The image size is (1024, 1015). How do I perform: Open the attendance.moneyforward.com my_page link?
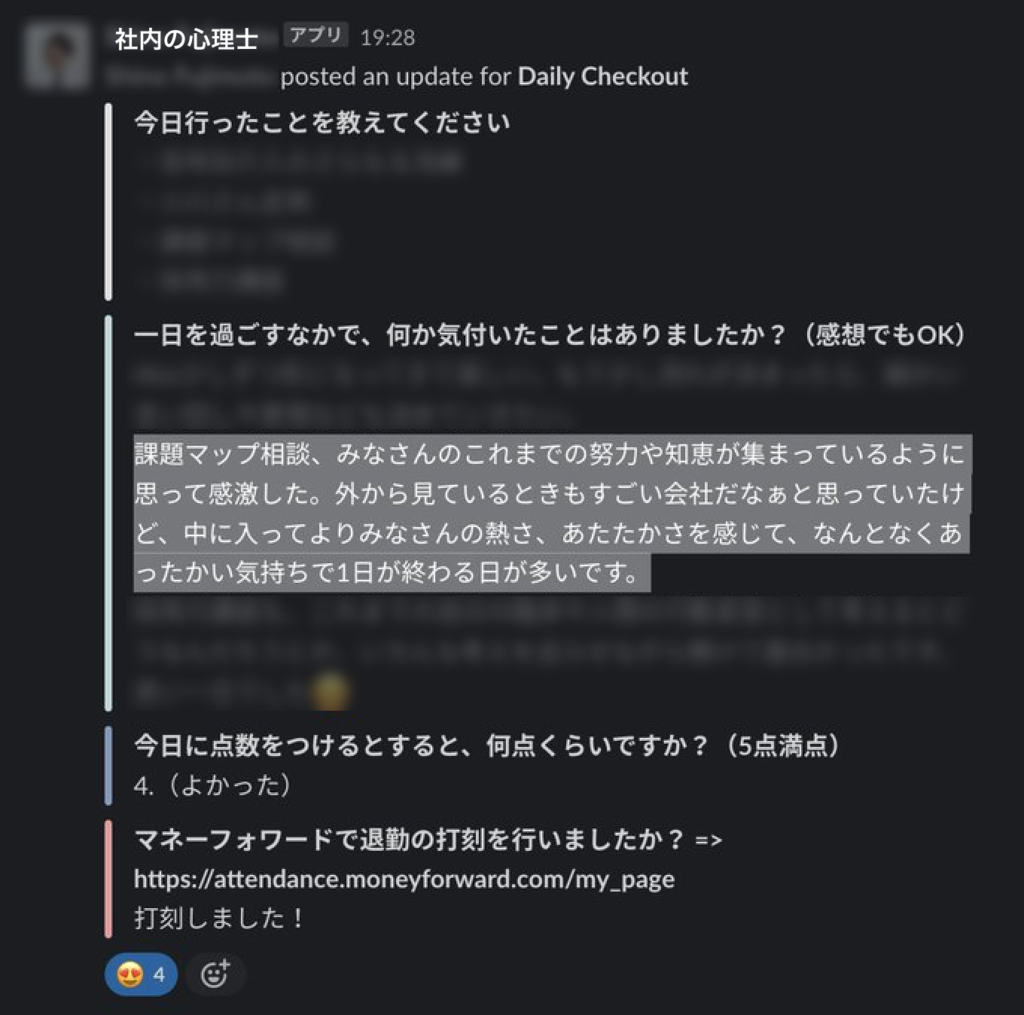tap(404, 879)
